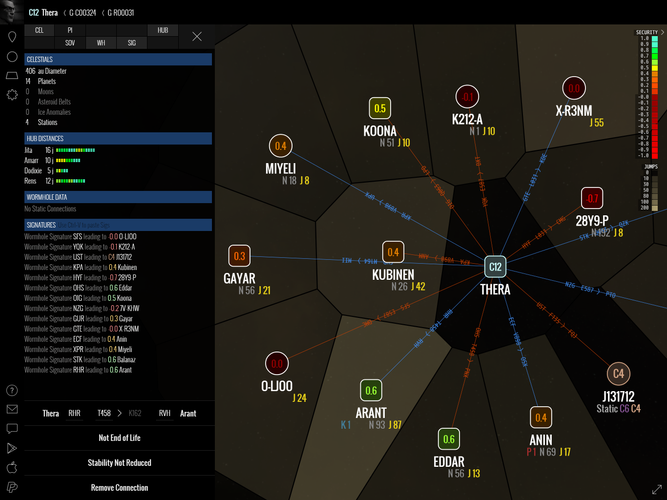Click the Jumps shade scale legend
667x500 pixels.
pyautogui.click(x=655, y=190)
